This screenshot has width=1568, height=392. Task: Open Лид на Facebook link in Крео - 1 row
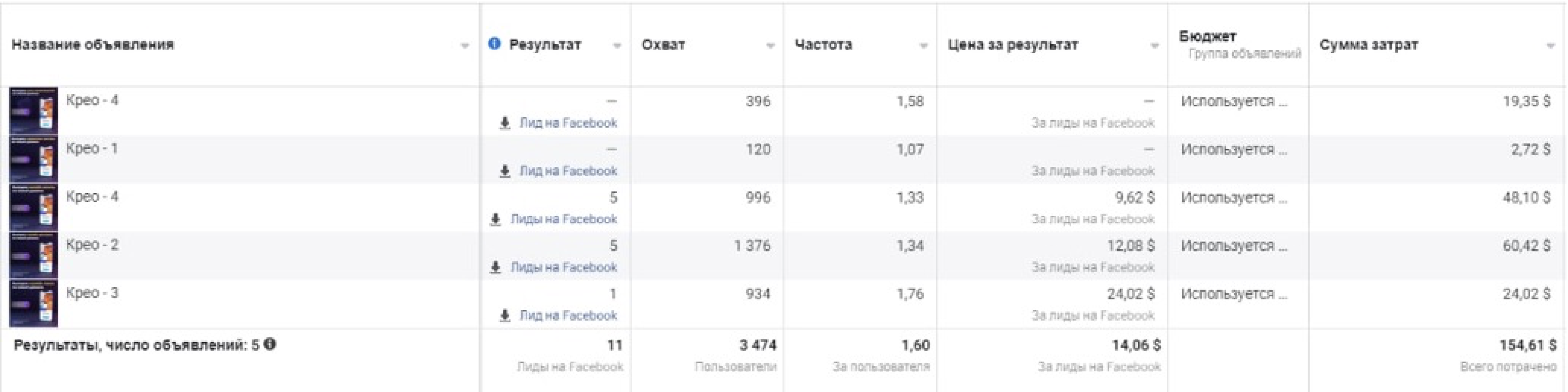click(568, 171)
